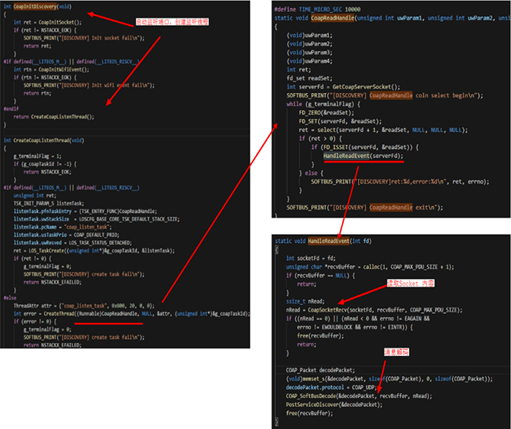The height and width of the screenshot is (429, 511).
Task: Click the 'if (g_coapTaskId != -1)' condition
Action: point(45,164)
